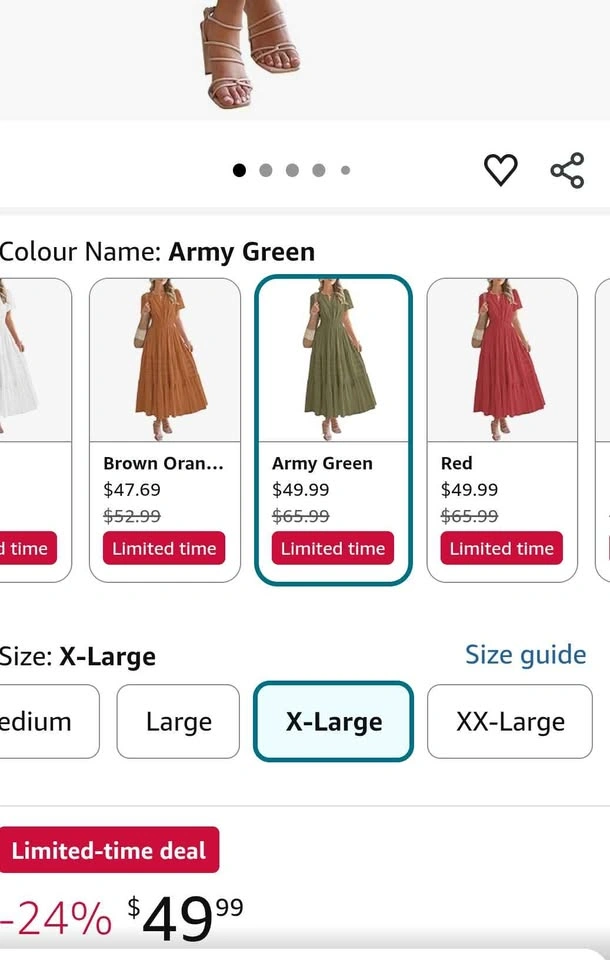Choose the Medium size option
610x960 pixels.
[49, 721]
